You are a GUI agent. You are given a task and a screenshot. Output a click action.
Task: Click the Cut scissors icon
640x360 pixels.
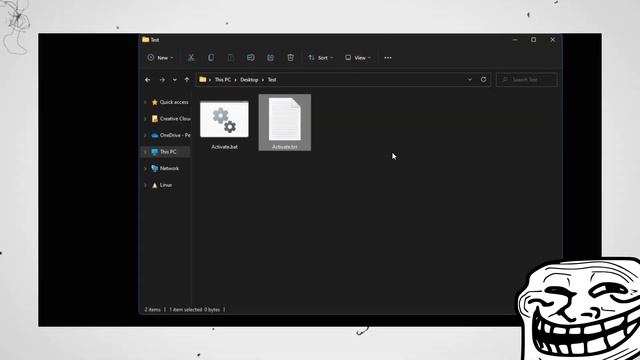[x=191, y=58]
